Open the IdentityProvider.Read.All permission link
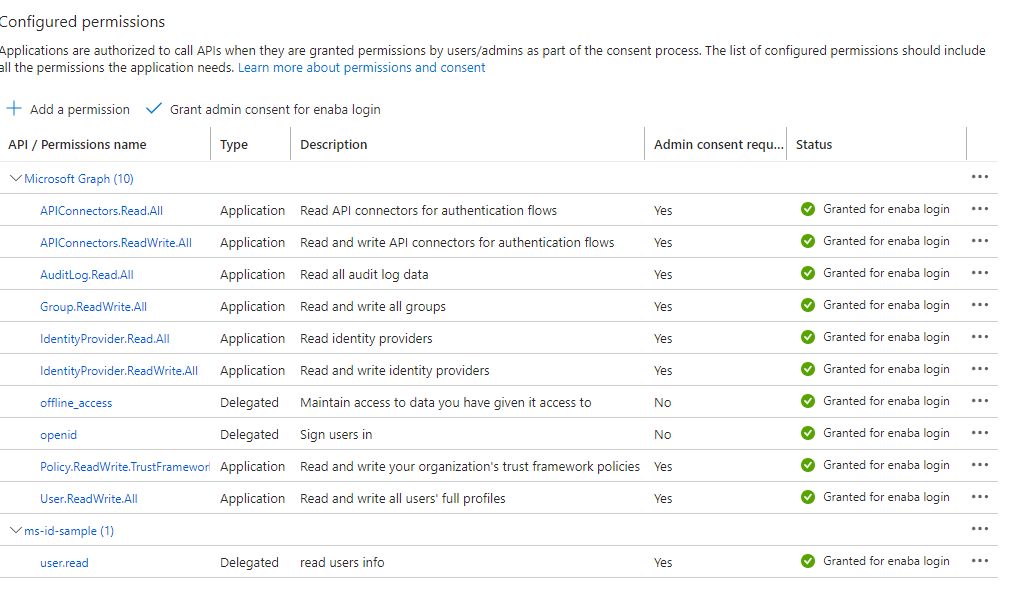 tap(105, 339)
